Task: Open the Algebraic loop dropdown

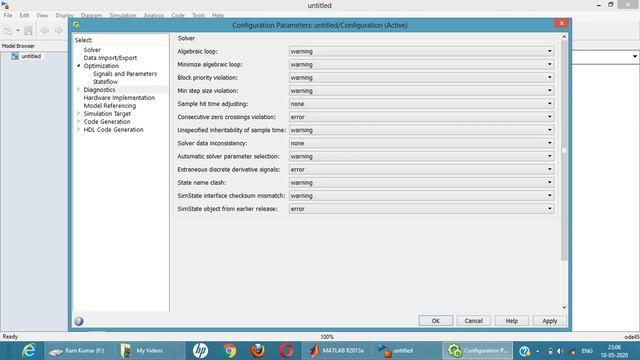Action: 421,51
